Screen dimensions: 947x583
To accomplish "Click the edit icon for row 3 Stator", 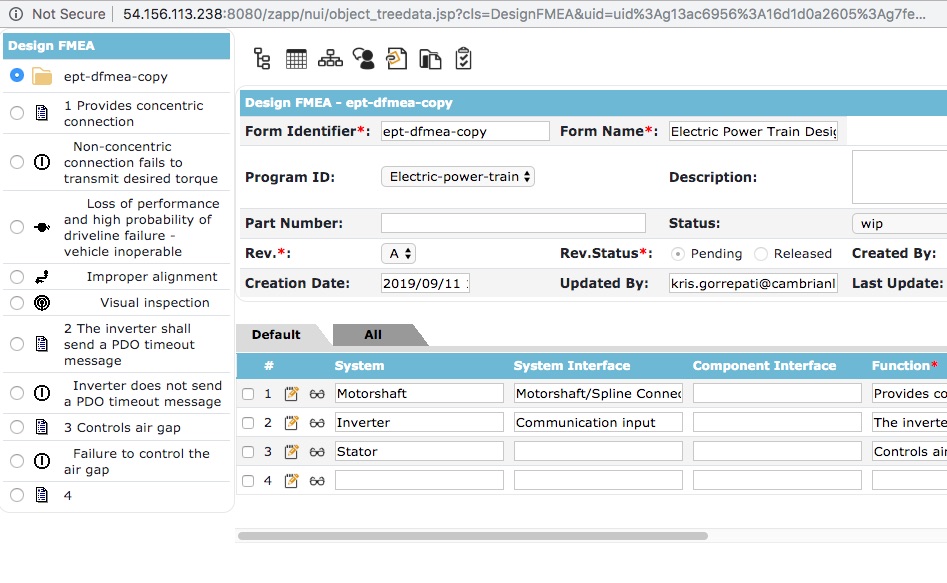I will click(x=291, y=452).
